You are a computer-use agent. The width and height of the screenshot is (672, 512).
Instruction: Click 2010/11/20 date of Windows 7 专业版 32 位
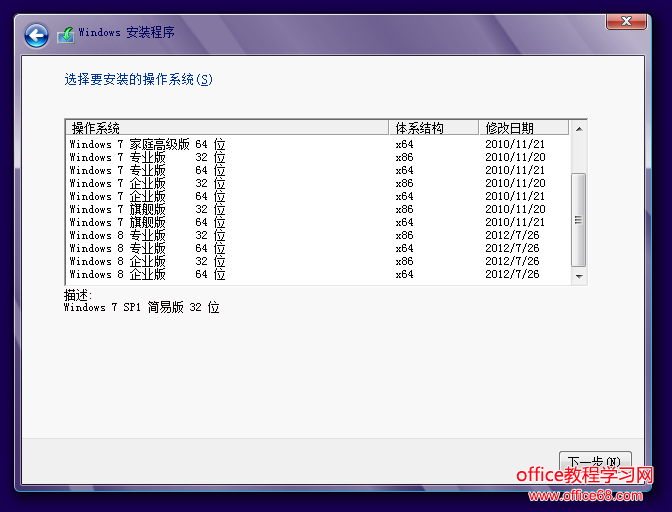(515, 157)
